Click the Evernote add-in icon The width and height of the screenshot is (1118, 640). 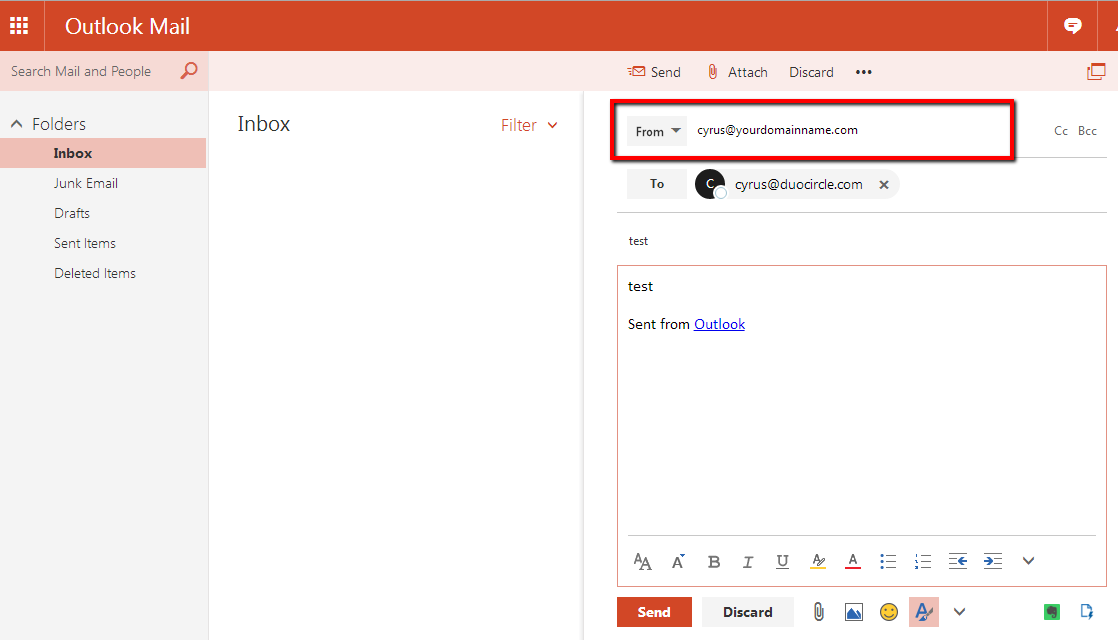click(1052, 611)
